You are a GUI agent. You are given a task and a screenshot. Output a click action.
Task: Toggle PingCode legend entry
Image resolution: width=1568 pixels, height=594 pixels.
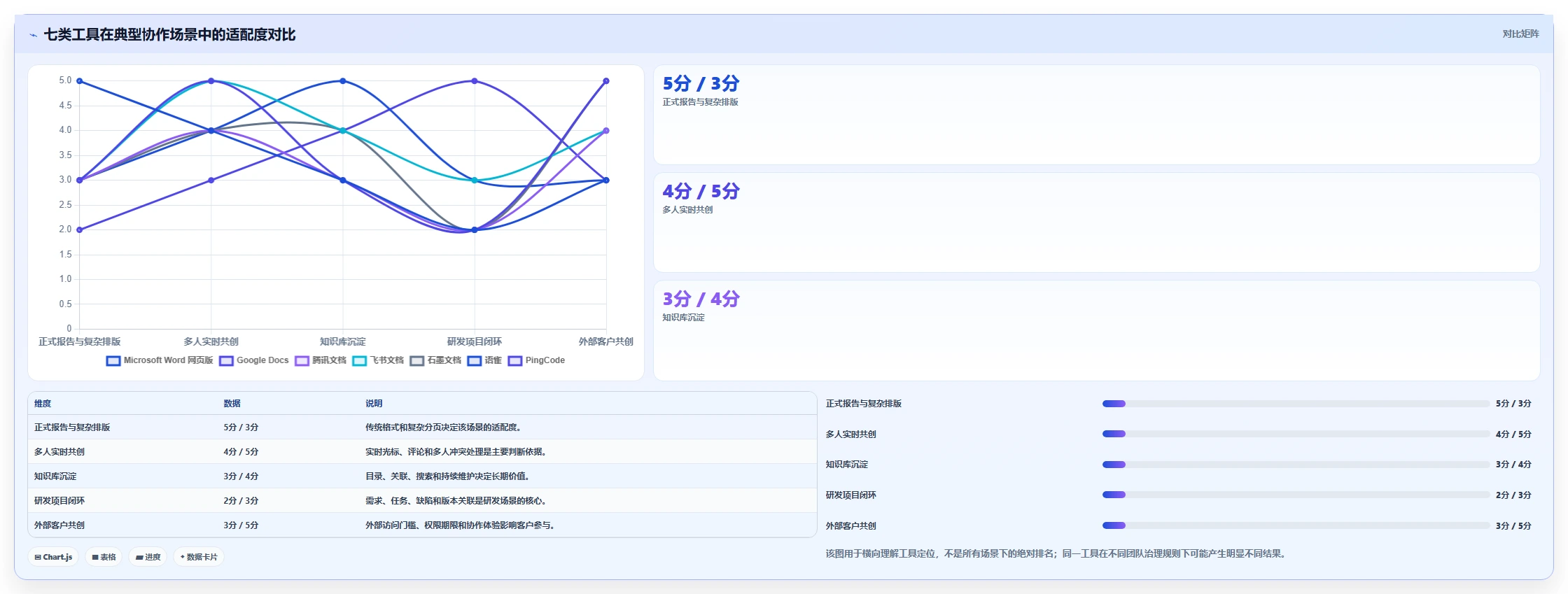point(536,360)
